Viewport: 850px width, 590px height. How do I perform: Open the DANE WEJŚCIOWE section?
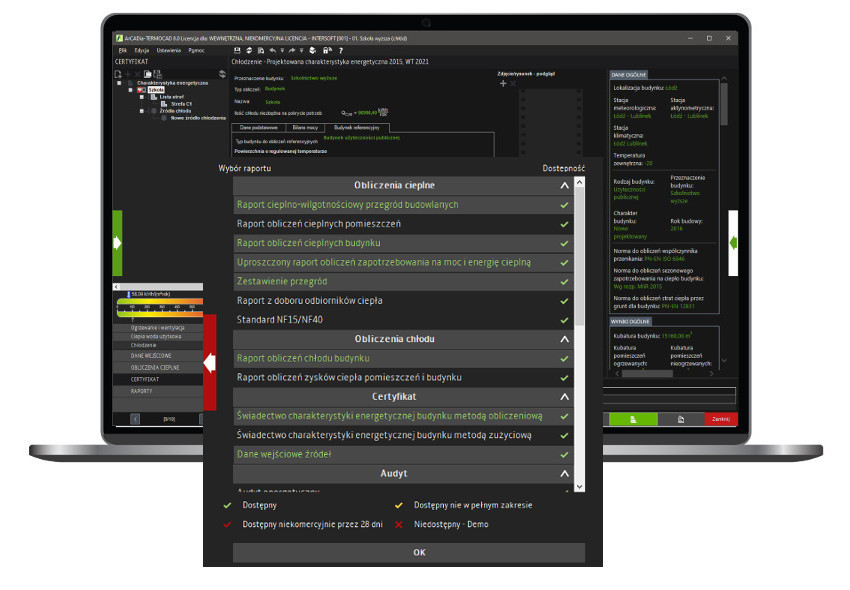158,356
